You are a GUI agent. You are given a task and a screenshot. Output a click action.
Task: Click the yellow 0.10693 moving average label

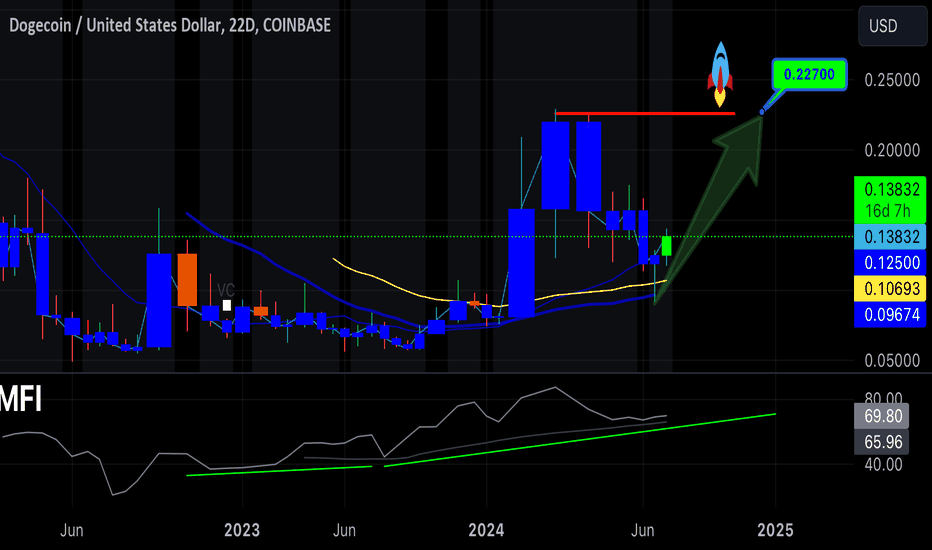pyautogui.click(x=890, y=288)
